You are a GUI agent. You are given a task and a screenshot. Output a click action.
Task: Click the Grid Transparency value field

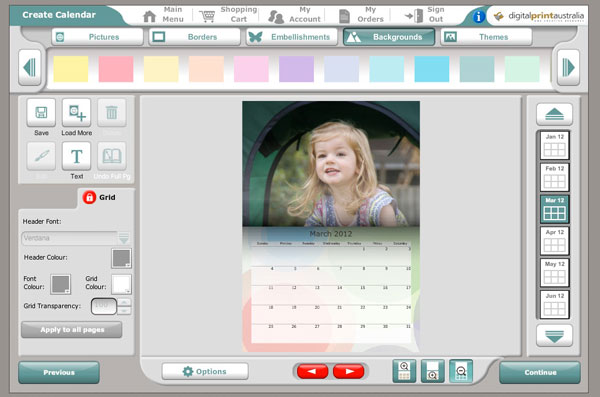point(104,306)
